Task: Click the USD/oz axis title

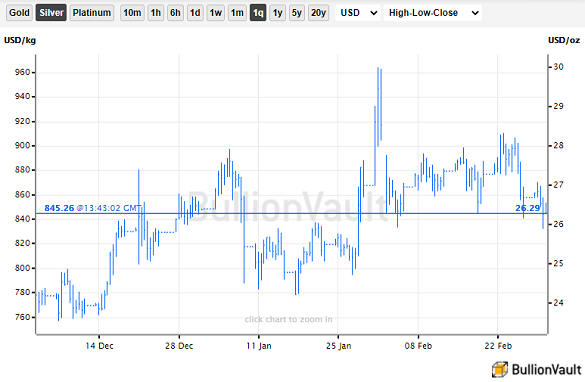Action: coord(564,40)
